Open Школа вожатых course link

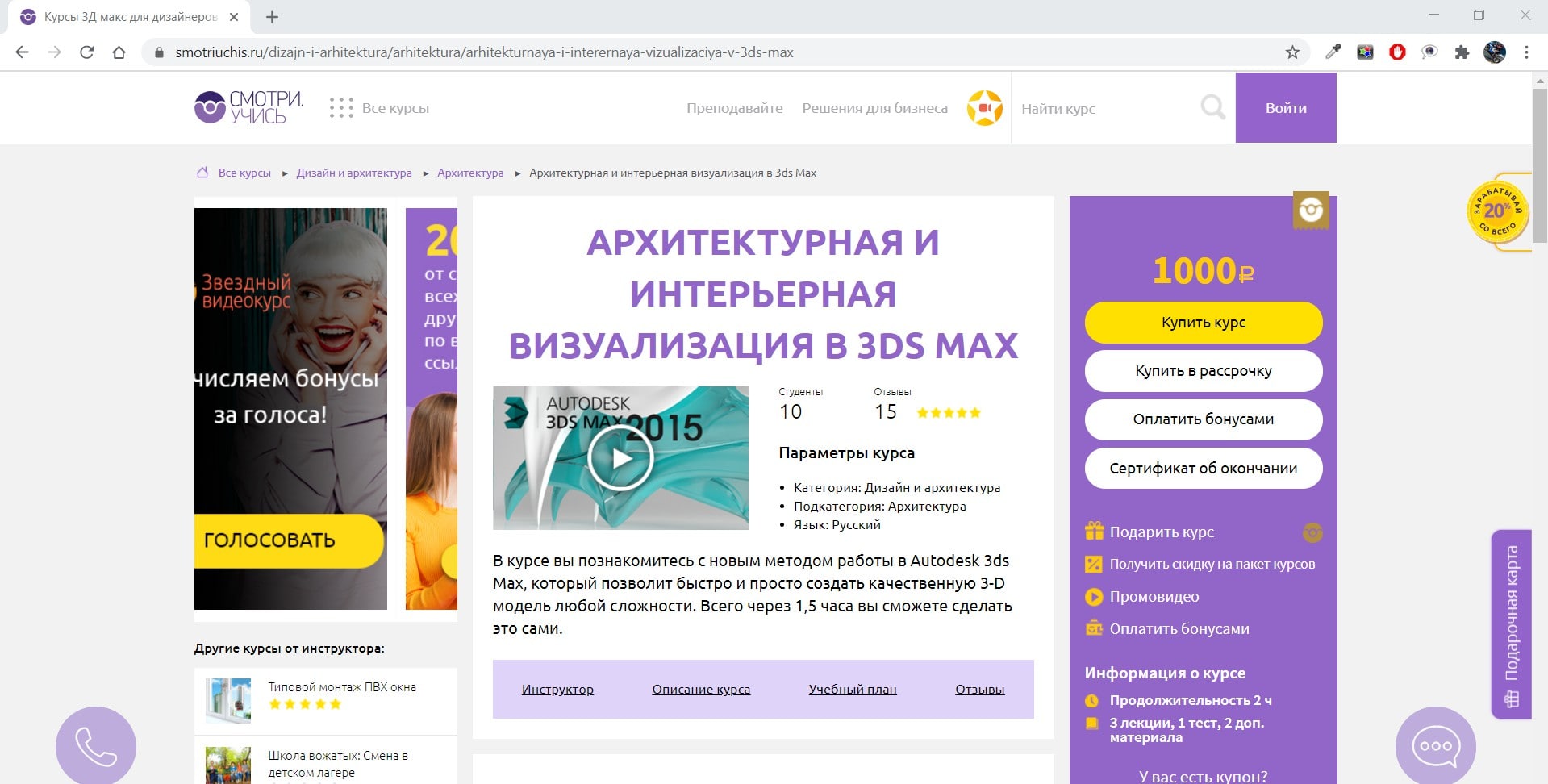tap(338, 764)
